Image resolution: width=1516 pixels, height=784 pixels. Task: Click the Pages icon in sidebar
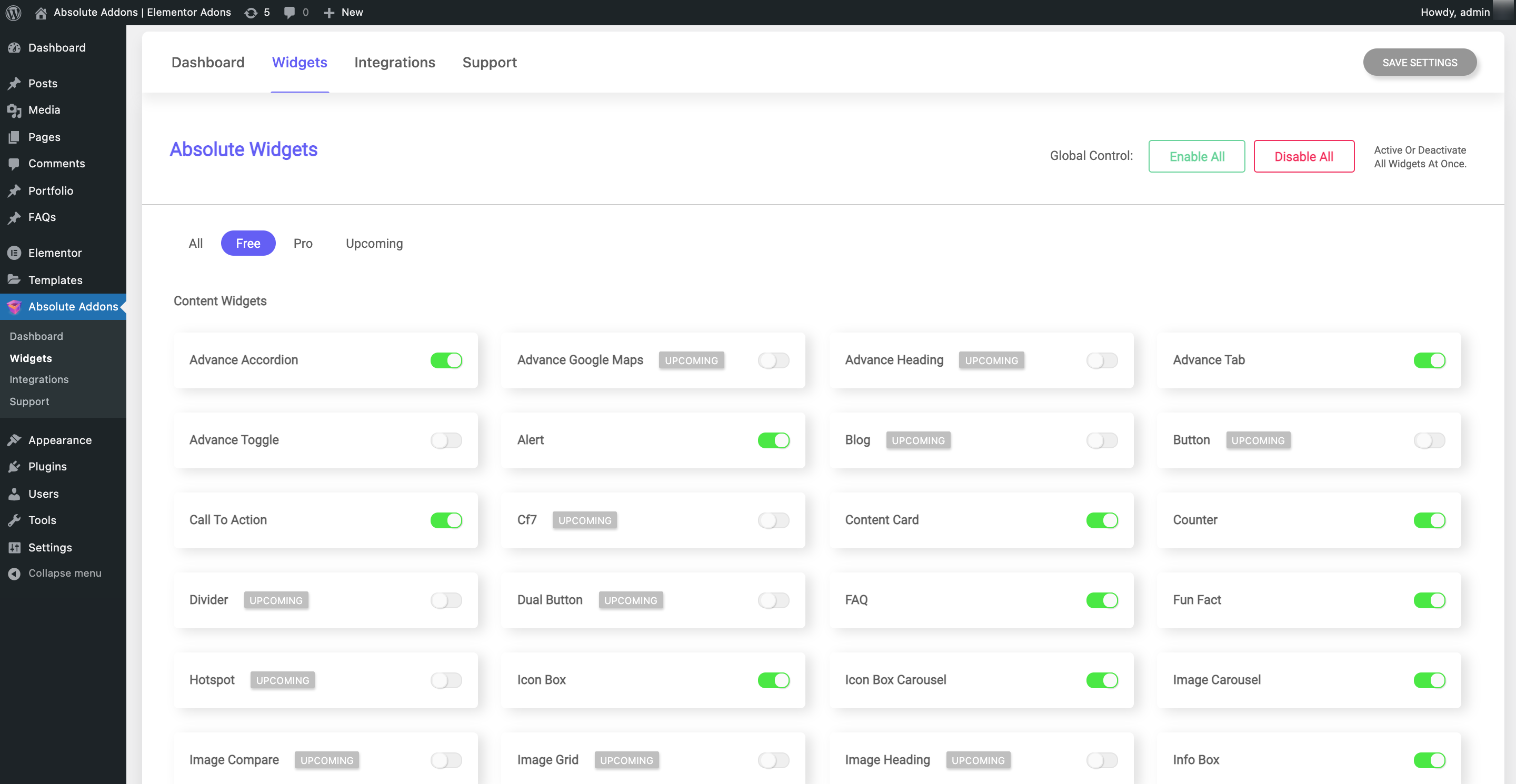(14, 137)
